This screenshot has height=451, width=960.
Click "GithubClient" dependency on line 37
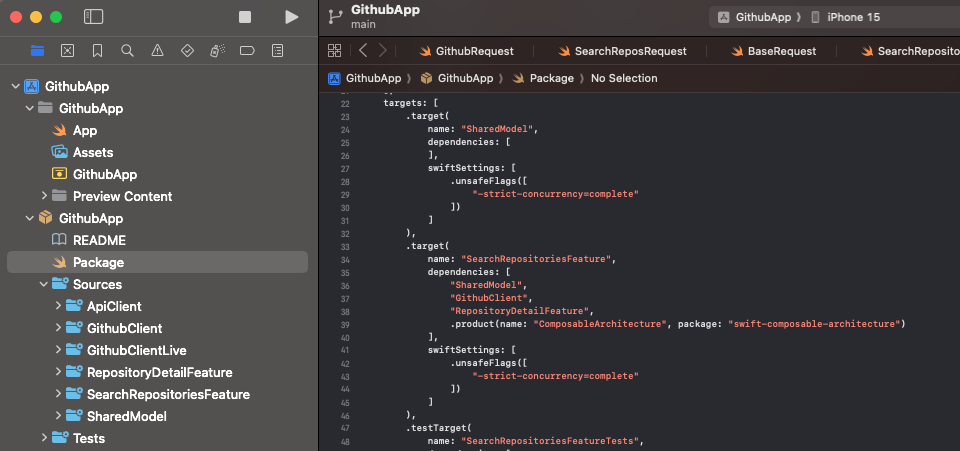pyautogui.click(x=489, y=298)
